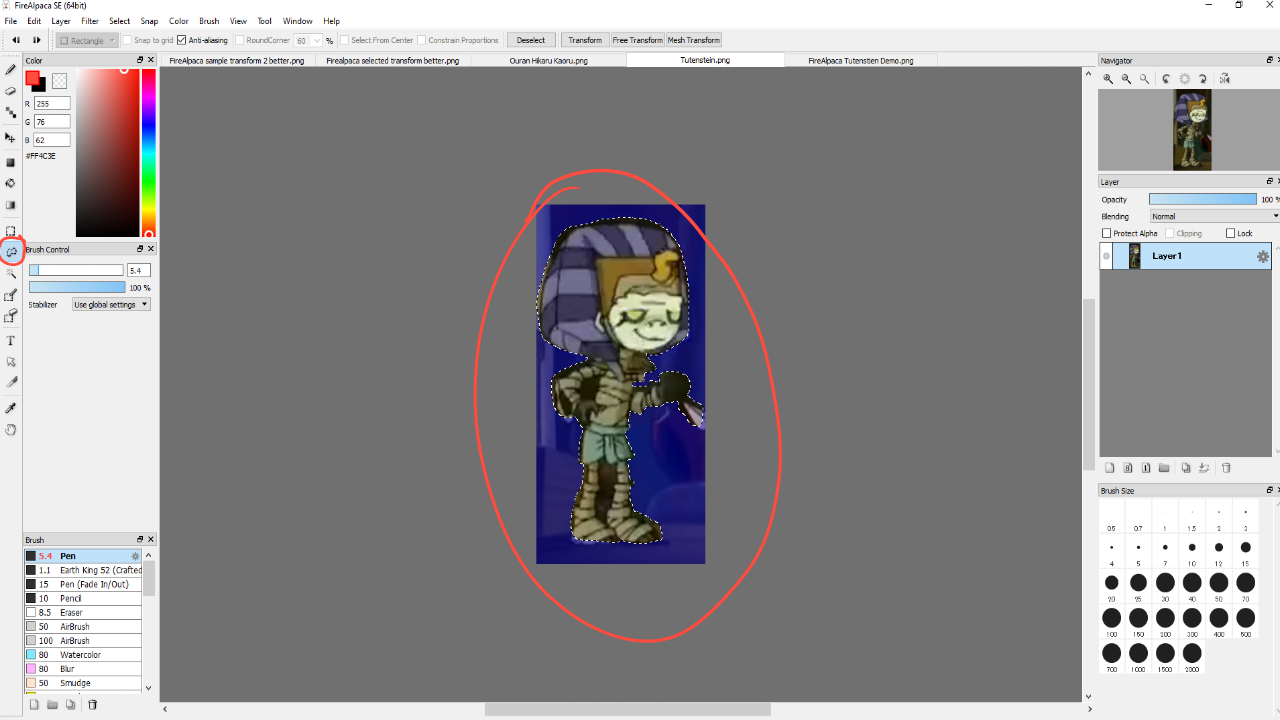Click the layer Opacity slider
The image size is (1280, 720).
[x=1203, y=200]
